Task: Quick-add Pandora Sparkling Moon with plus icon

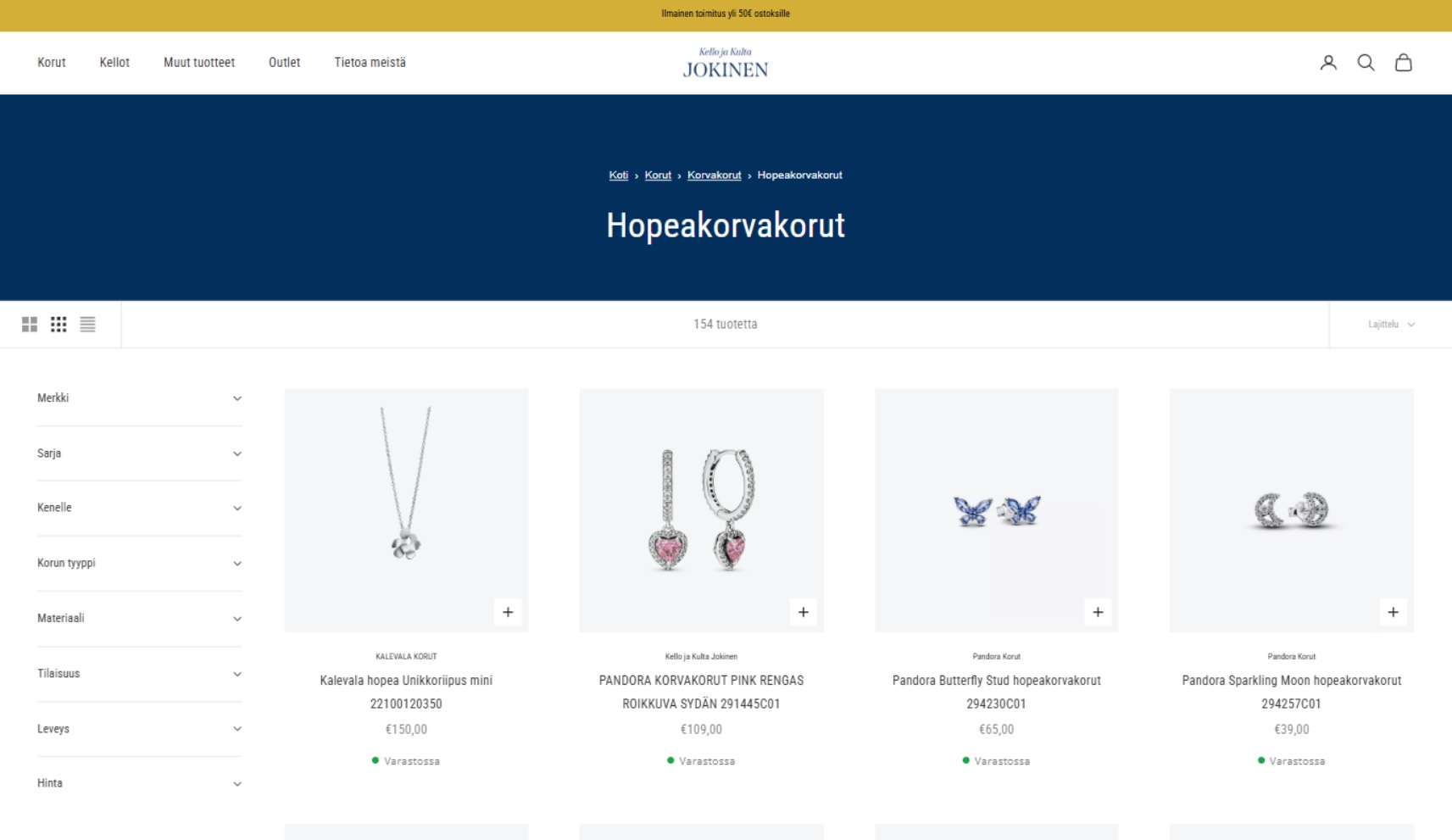Action: (x=1393, y=612)
